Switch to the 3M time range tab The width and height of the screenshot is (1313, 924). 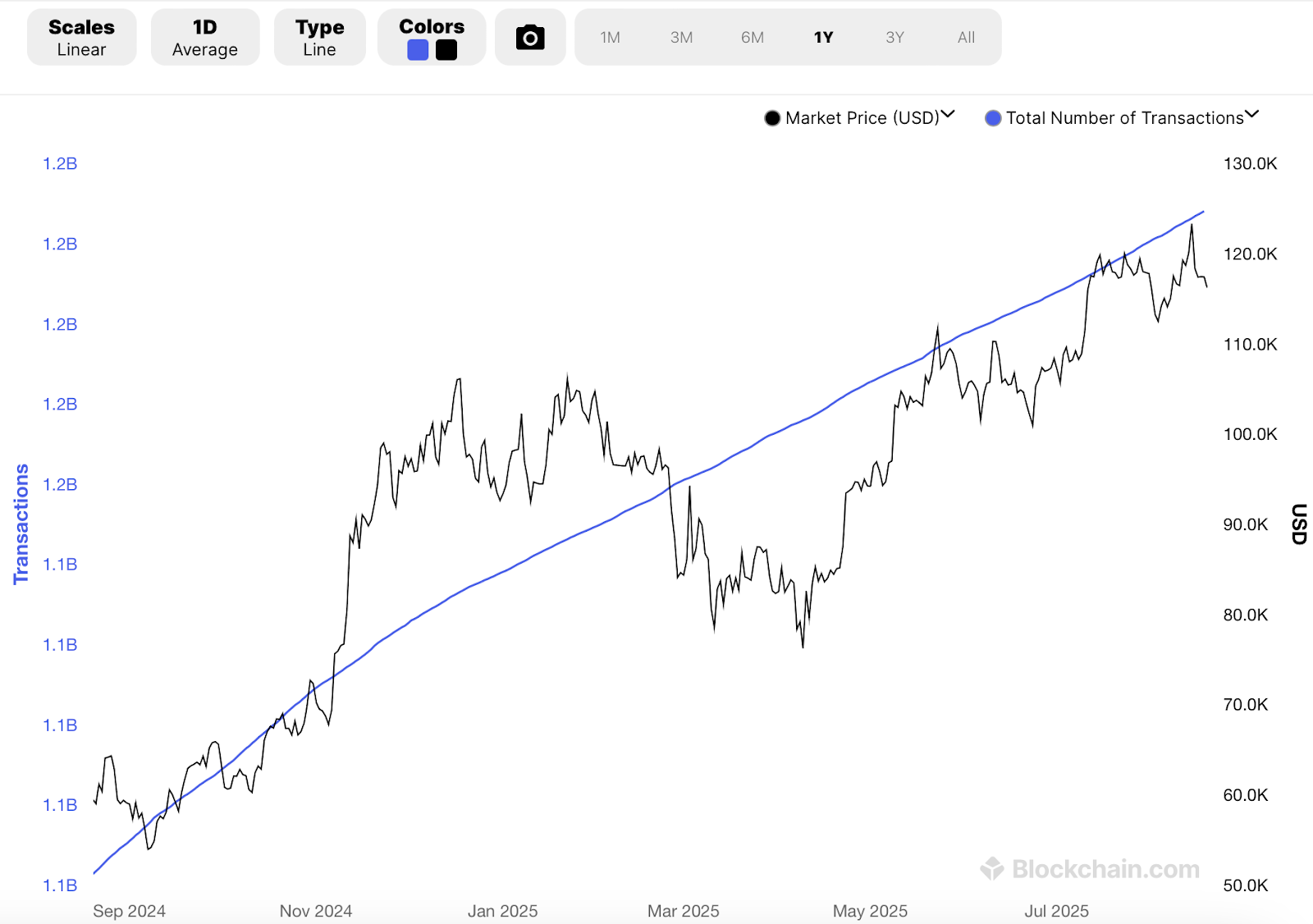click(681, 36)
